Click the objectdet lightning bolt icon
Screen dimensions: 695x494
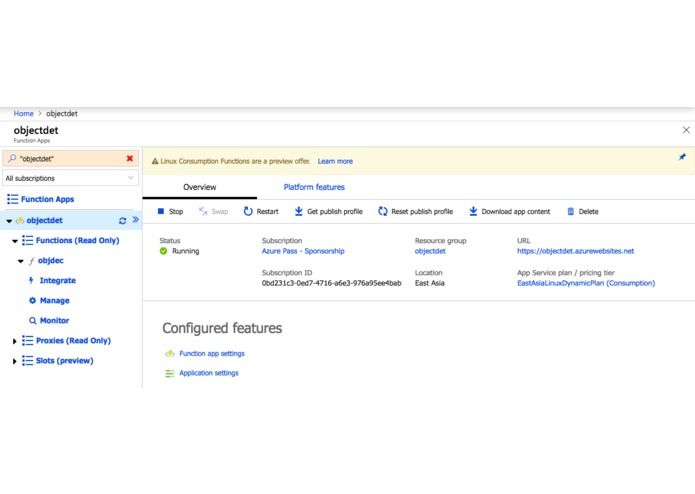pos(20,221)
